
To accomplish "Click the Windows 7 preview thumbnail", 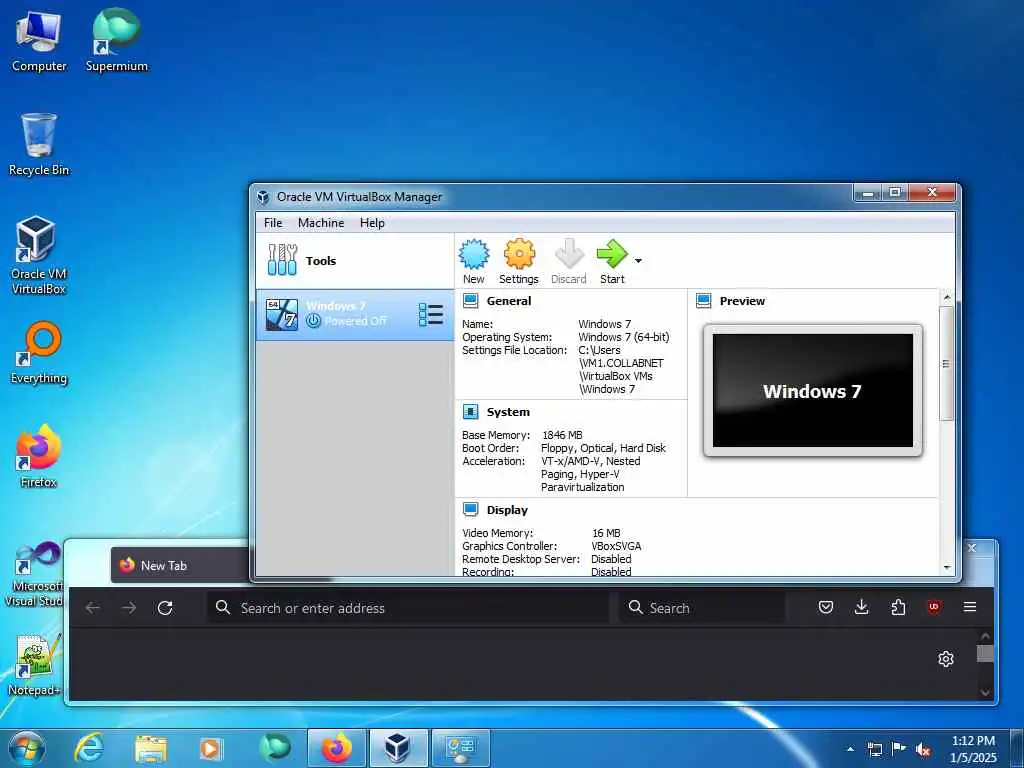I will click(813, 391).
